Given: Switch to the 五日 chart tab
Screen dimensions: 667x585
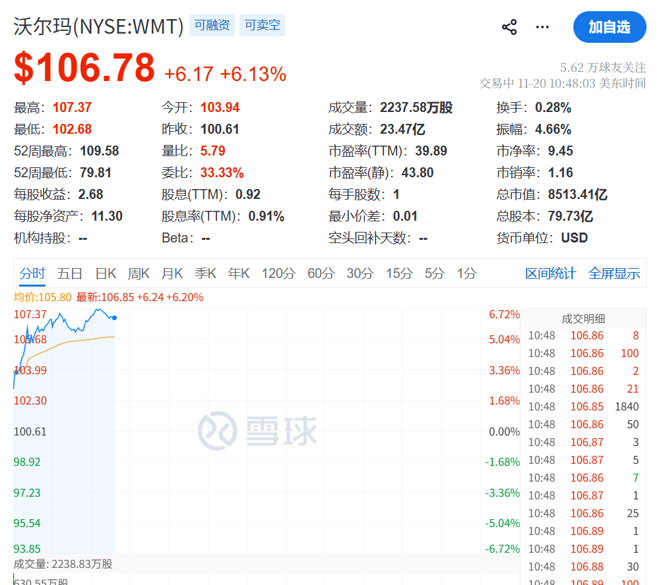Looking at the screenshot, I should (x=70, y=273).
